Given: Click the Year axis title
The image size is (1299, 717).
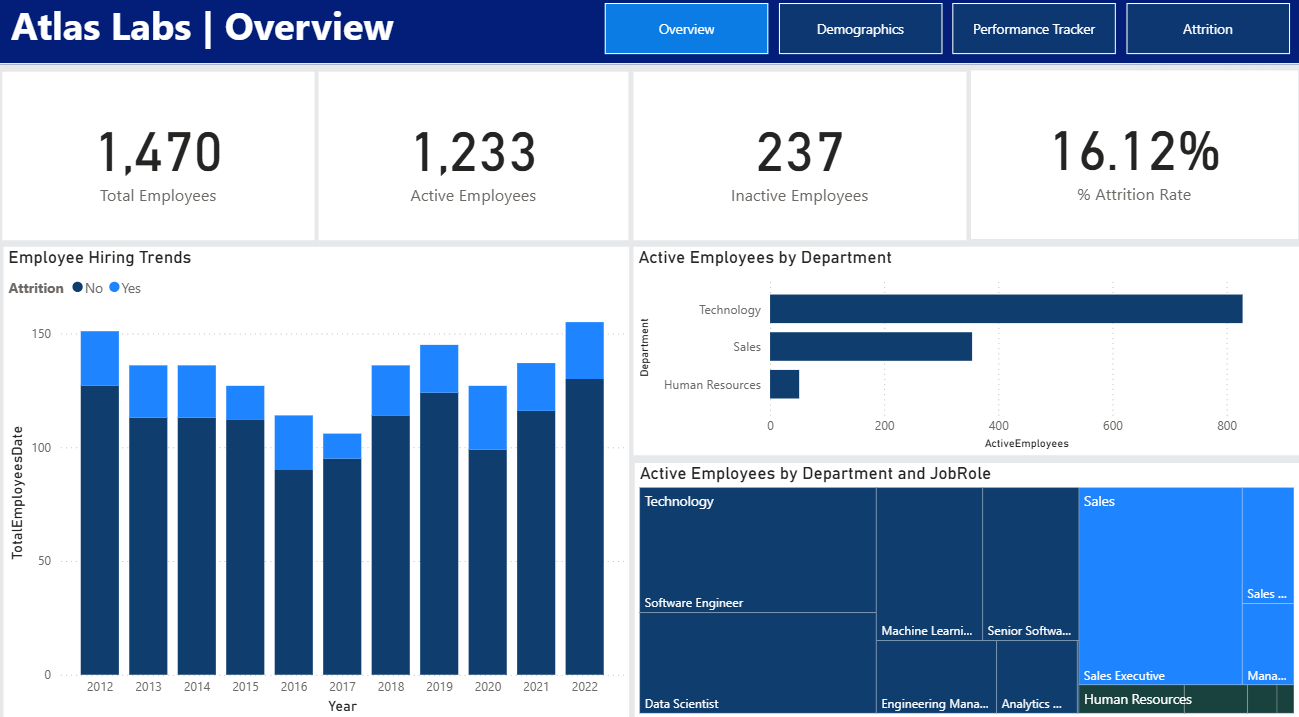Looking at the screenshot, I should coord(342,706).
